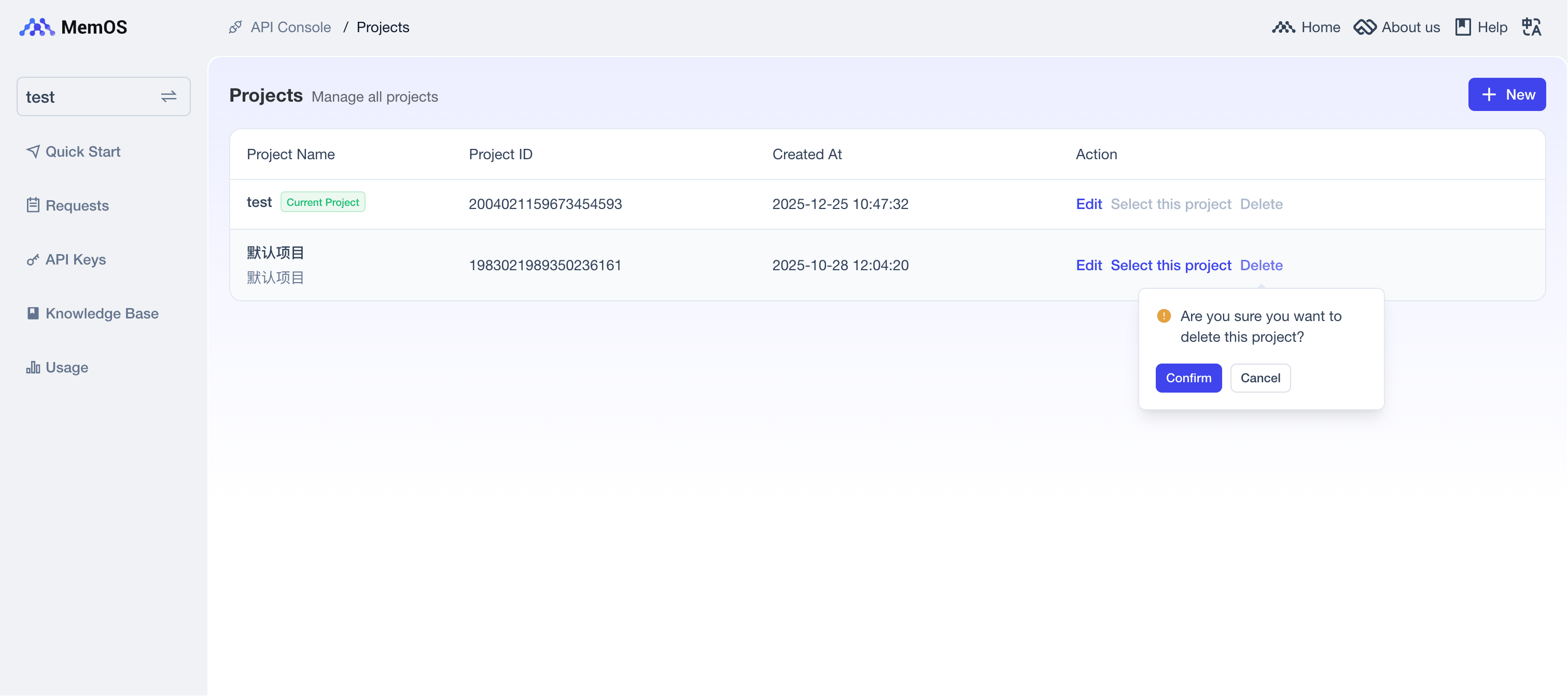Click the Quick Start paper-plane icon
1568x696 pixels.
tap(33, 151)
